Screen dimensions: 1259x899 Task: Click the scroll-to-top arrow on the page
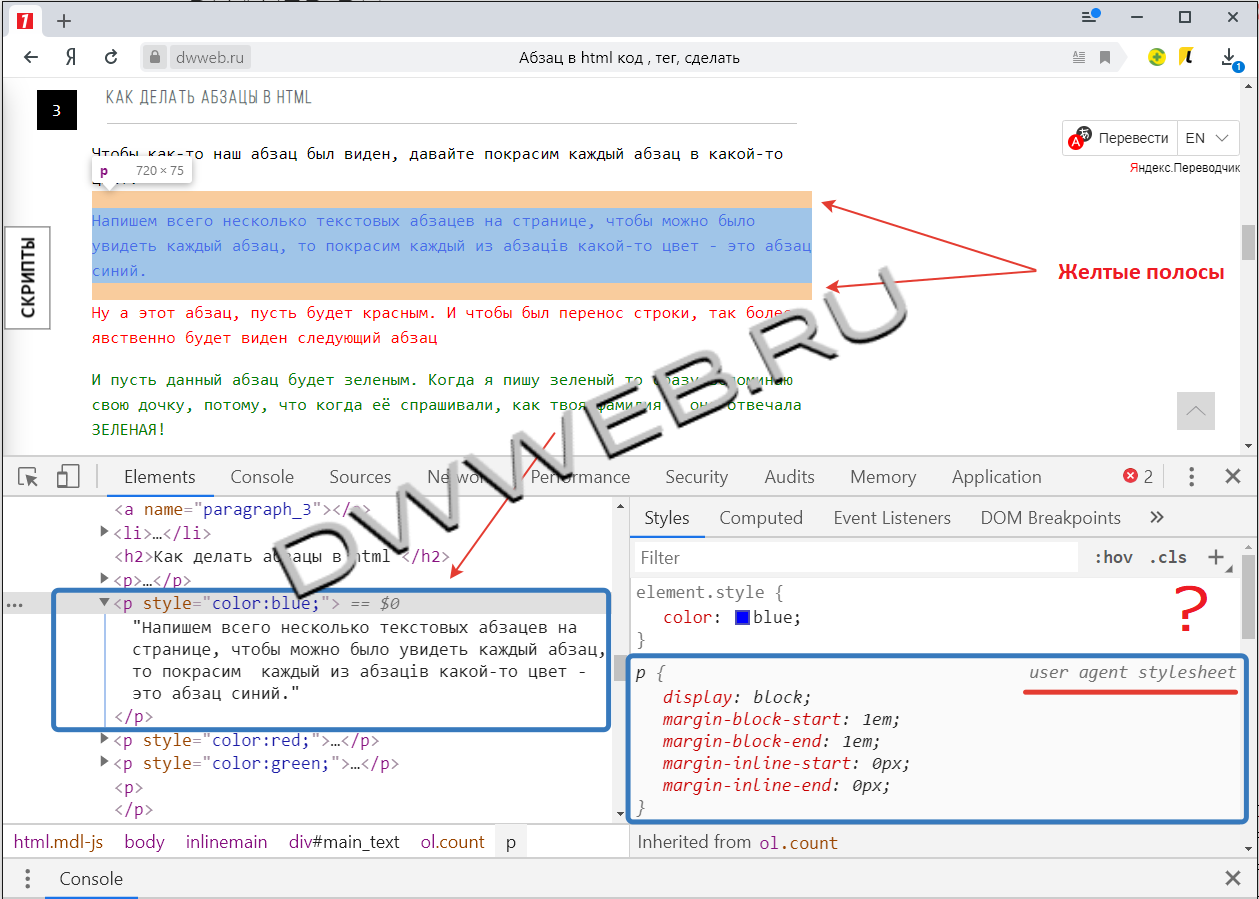[1196, 410]
